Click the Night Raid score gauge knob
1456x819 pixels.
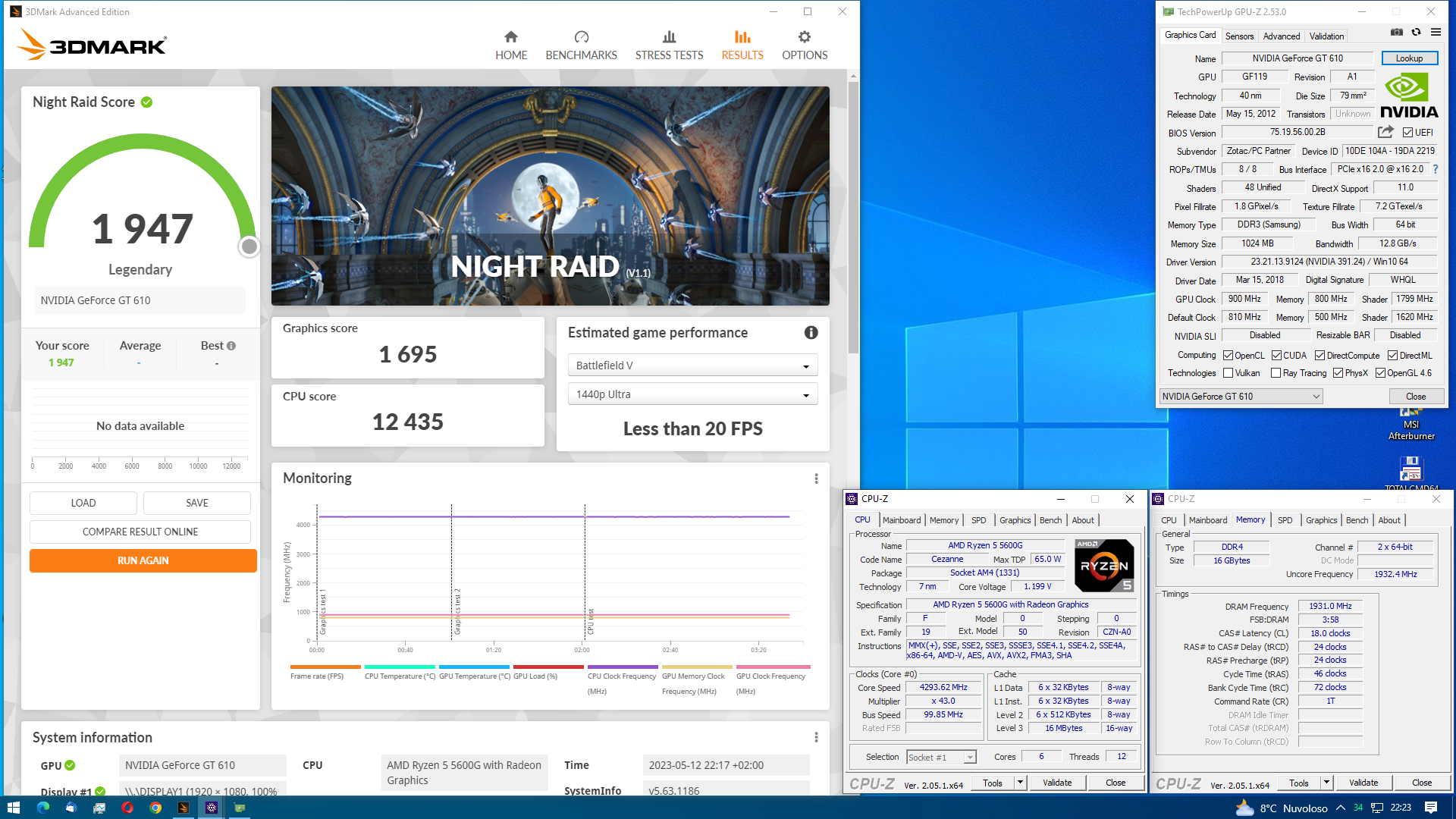coord(249,246)
